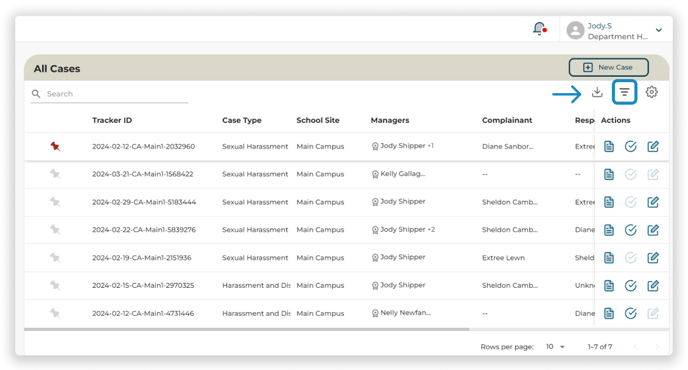Expand Jody.S user profile menu
Screen dimensions: 688x370
(x=659, y=30)
